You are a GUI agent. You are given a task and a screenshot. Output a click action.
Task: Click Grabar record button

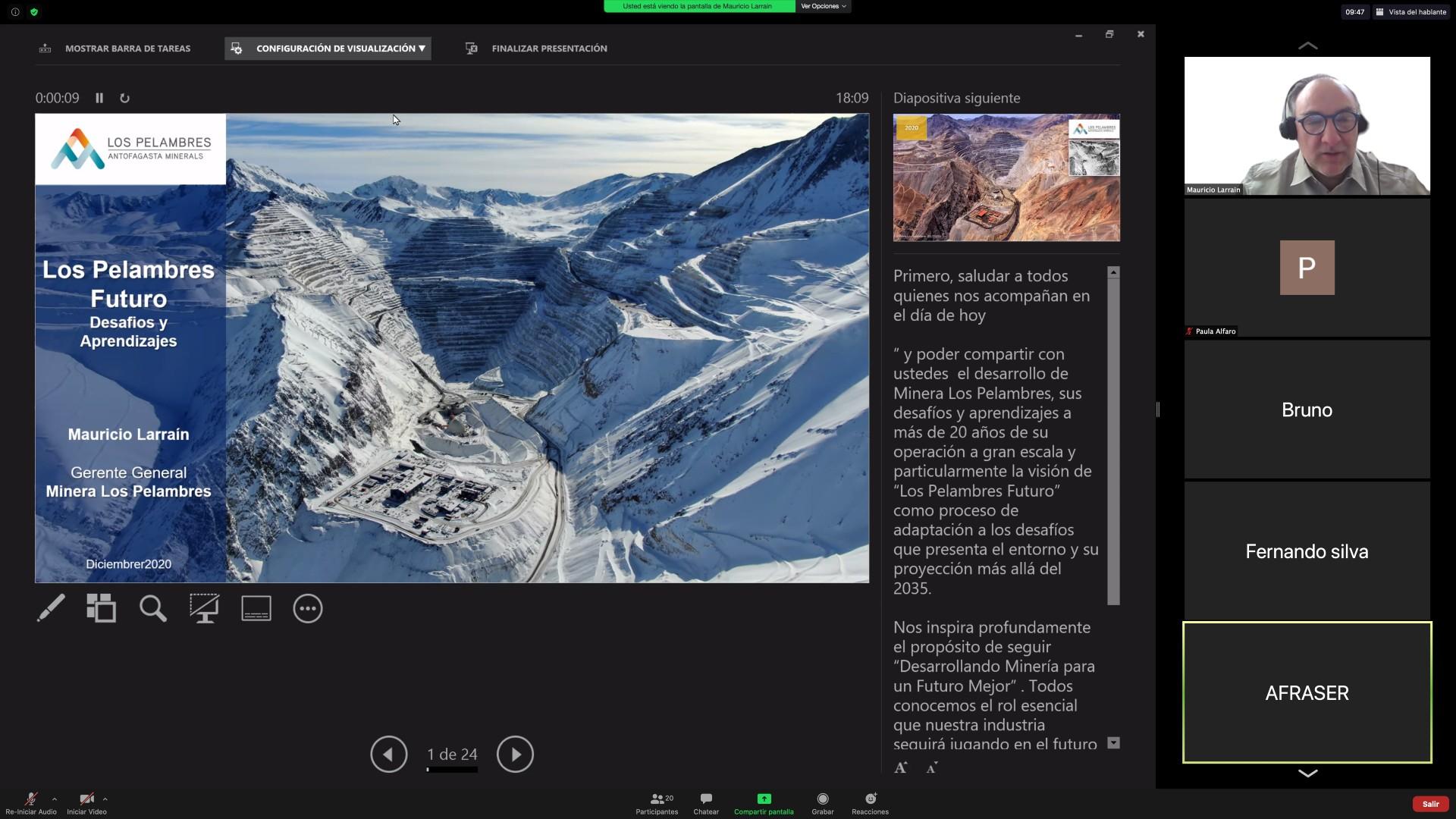pyautogui.click(x=823, y=804)
